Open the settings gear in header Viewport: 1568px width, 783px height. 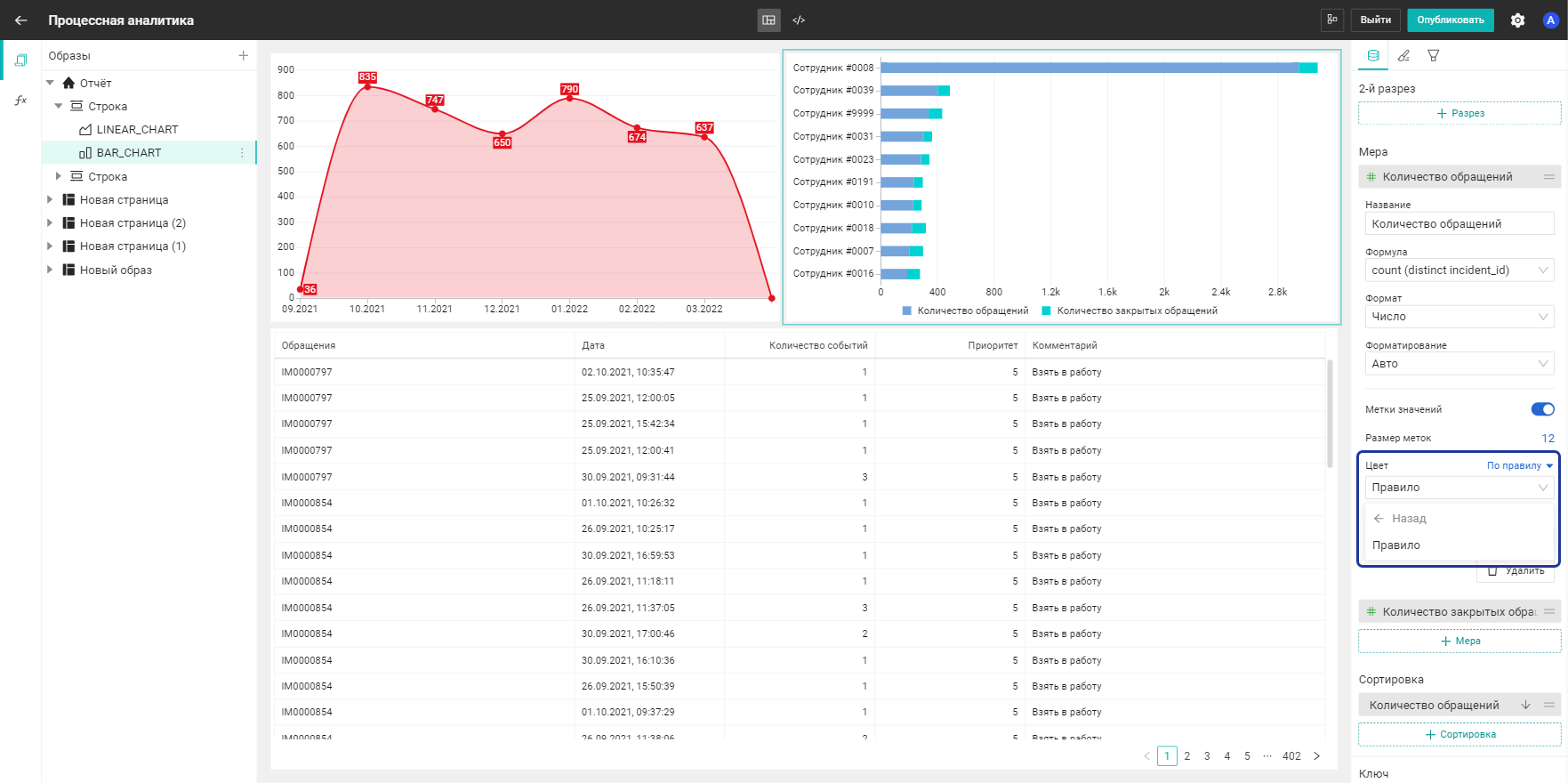[1517, 20]
